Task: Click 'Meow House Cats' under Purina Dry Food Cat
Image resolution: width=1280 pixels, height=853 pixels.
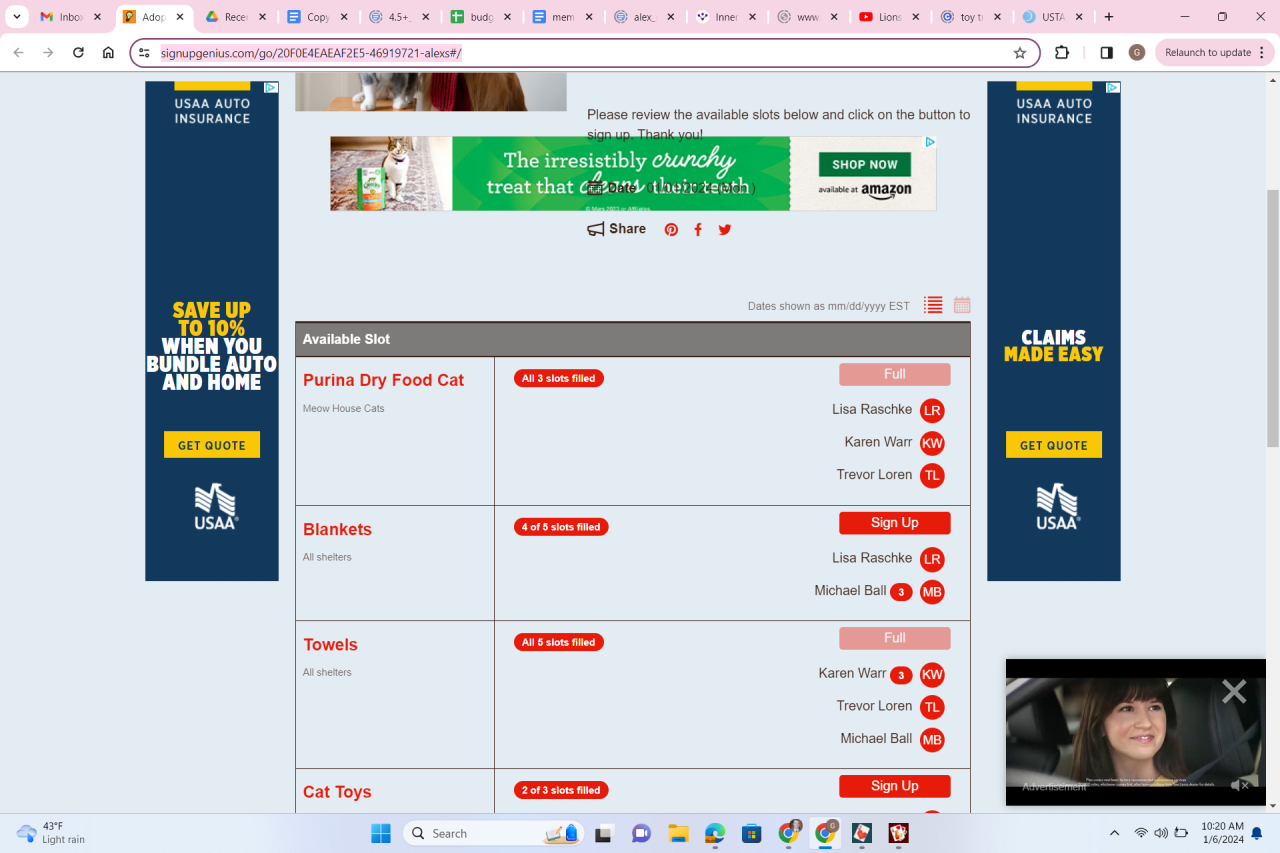Action: (344, 408)
